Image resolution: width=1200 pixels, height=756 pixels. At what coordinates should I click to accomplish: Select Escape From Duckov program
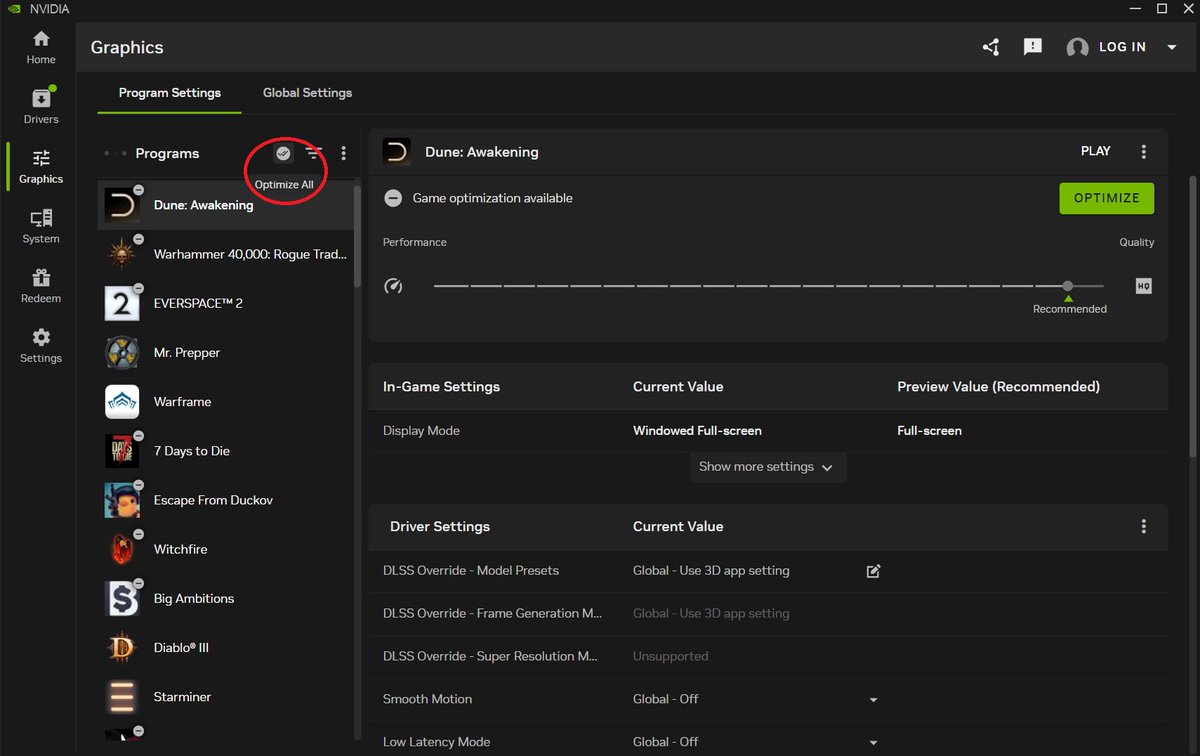(x=225, y=500)
